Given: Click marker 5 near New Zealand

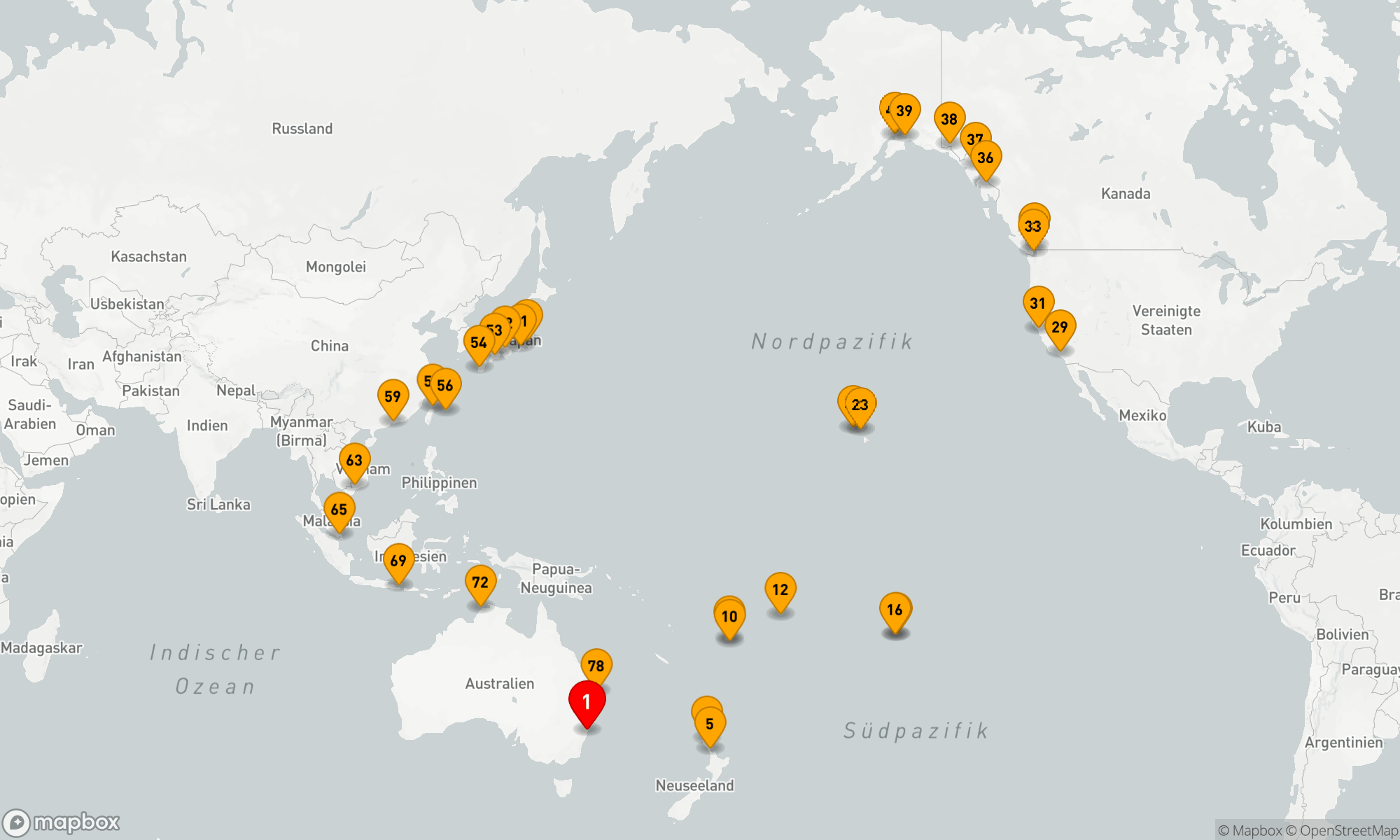Looking at the screenshot, I should click(x=710, y=724).
